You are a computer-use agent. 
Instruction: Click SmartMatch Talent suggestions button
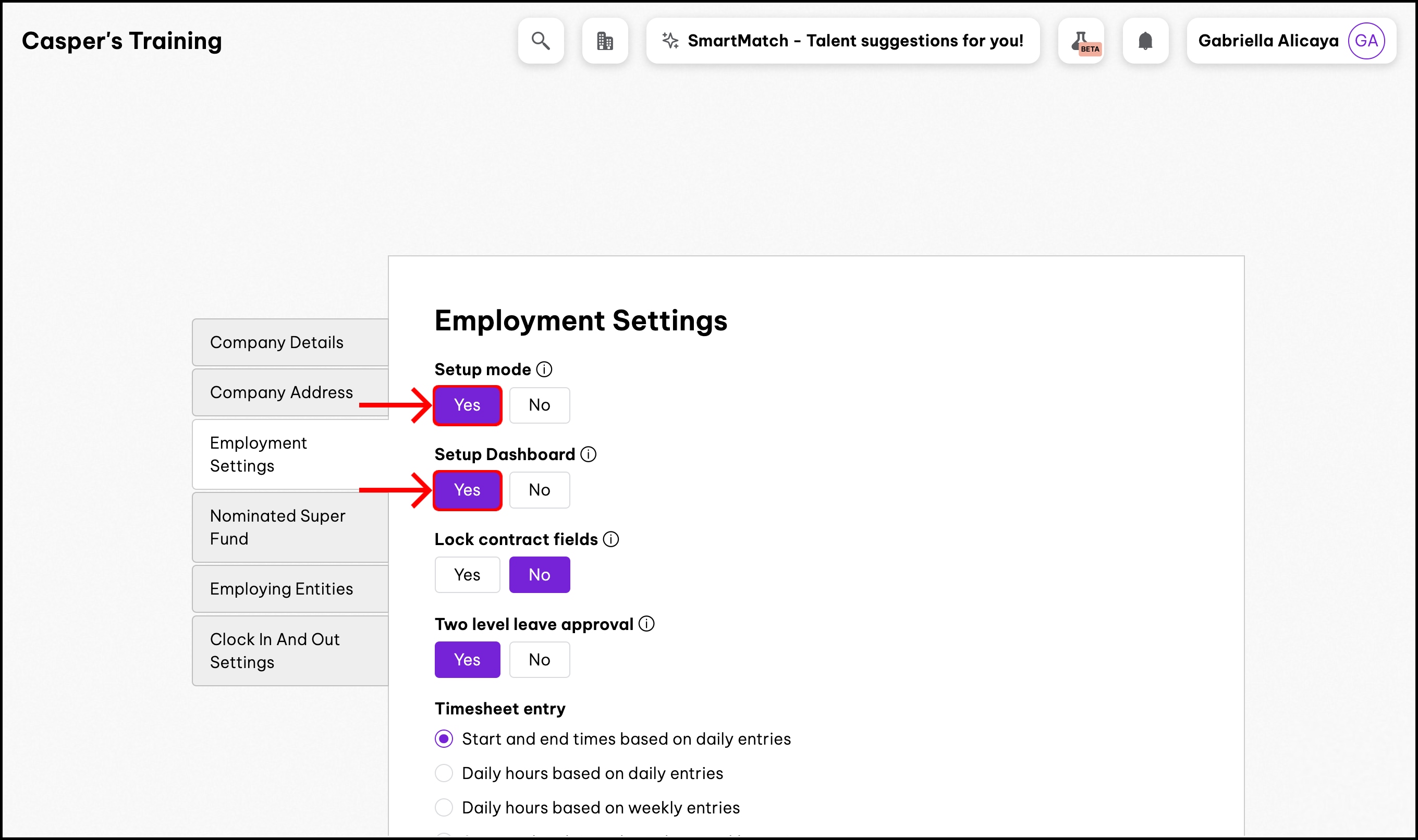tap(842, 41)
